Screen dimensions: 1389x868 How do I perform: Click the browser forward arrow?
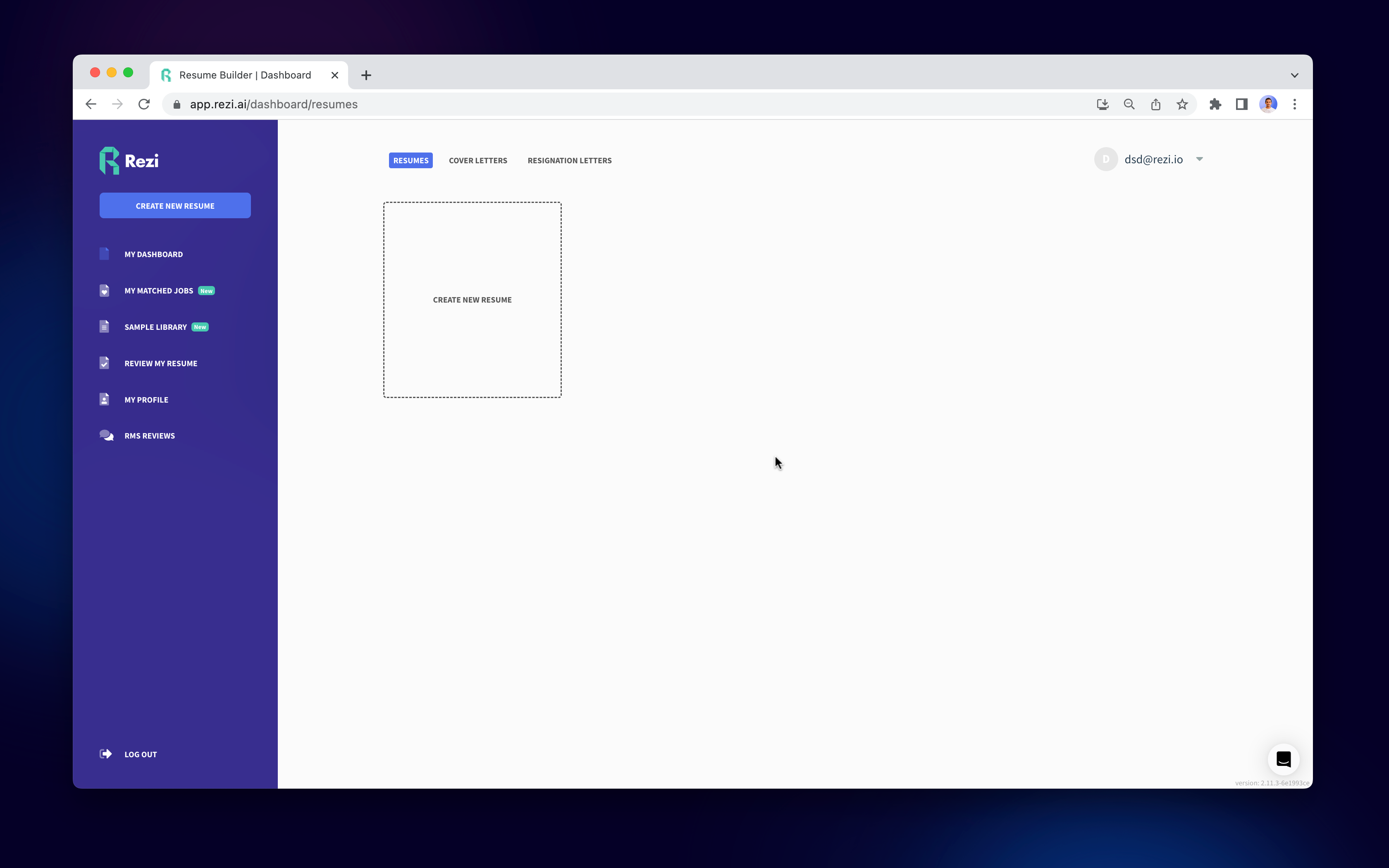coord(118,105)
